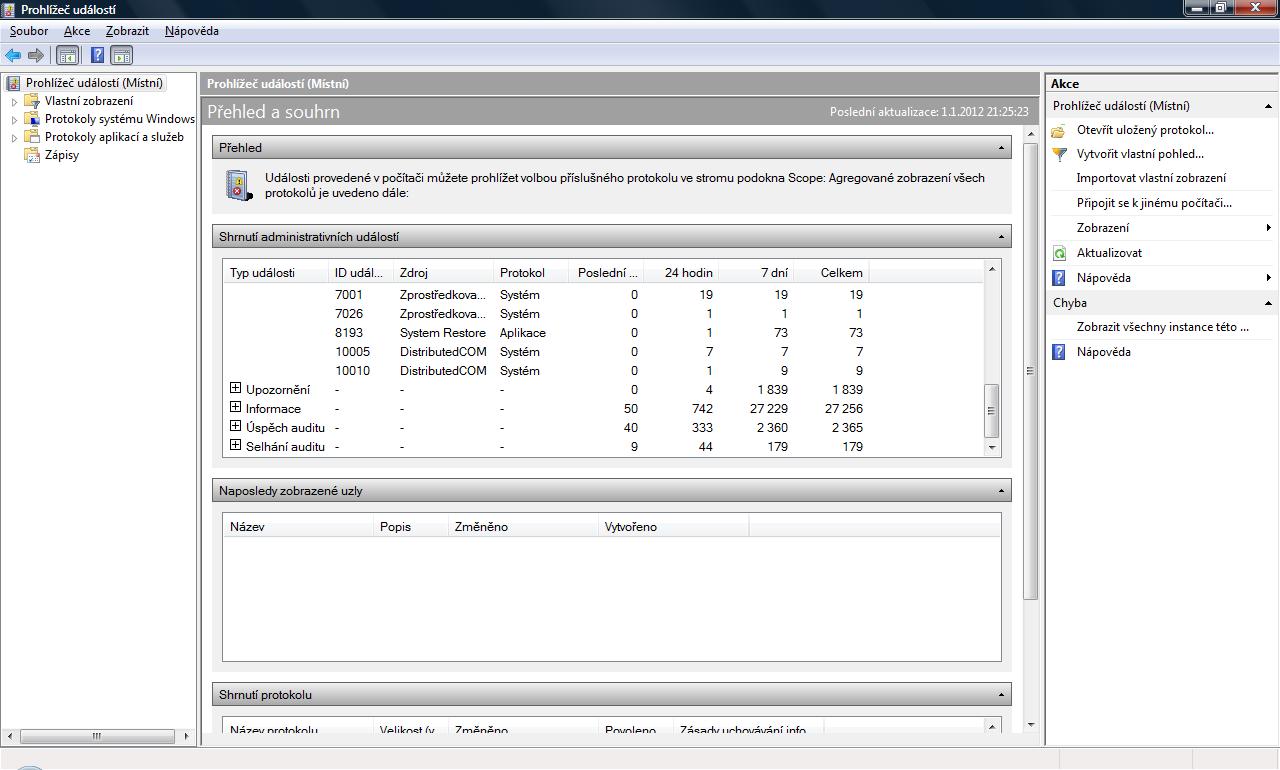Expand the Upozornění event type row
The image size is (1280, 770).
coord(236,389)
